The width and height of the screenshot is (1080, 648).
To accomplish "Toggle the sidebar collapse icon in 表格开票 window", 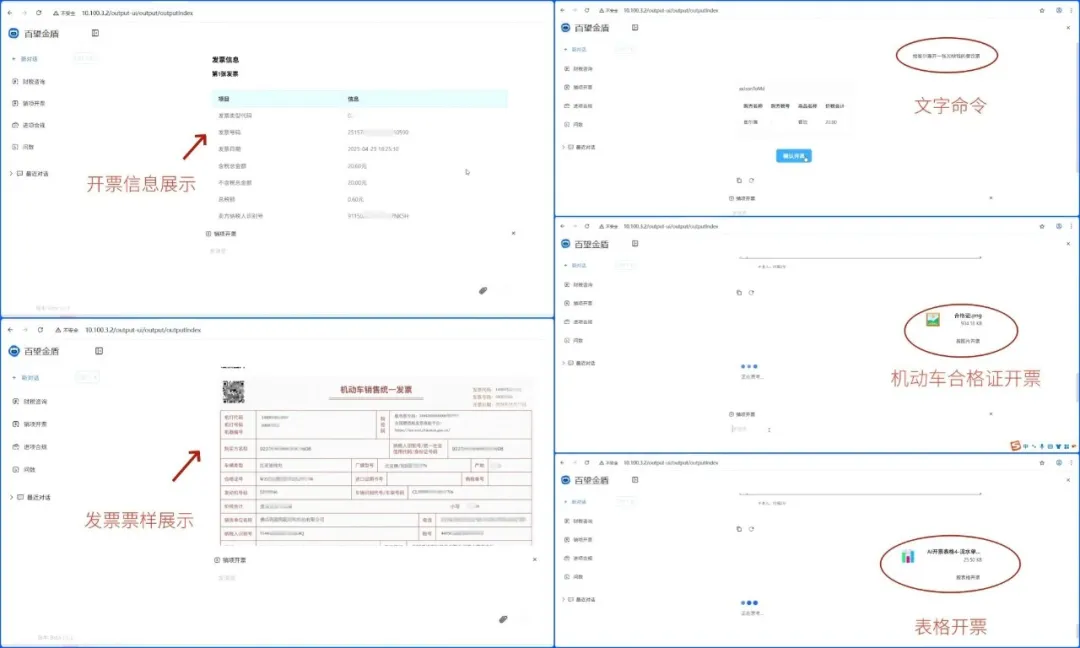I will [633, 480].
